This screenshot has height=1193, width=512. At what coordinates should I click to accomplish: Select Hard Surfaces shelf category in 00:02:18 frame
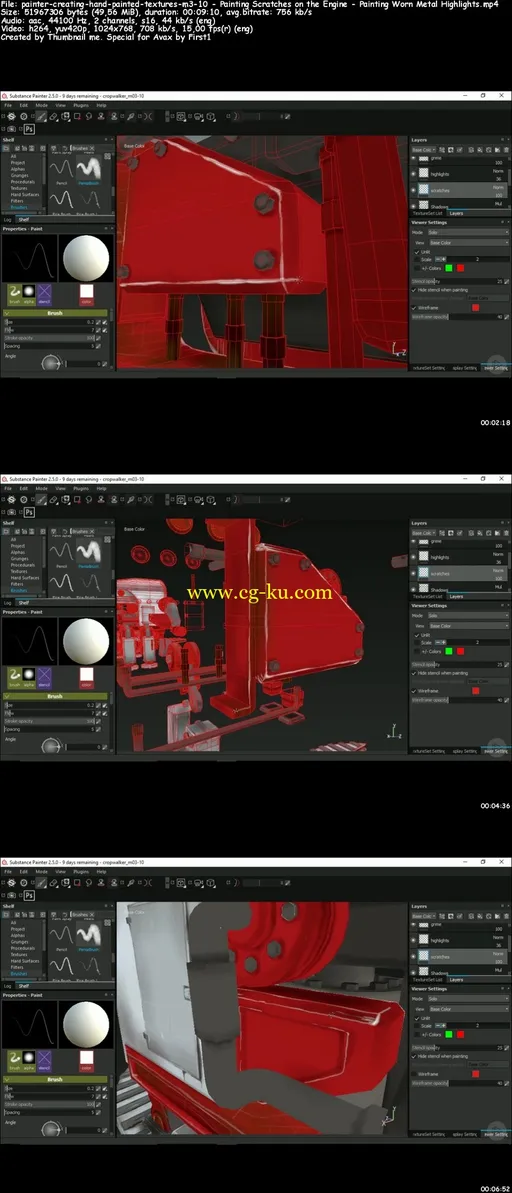coord(25,194)
